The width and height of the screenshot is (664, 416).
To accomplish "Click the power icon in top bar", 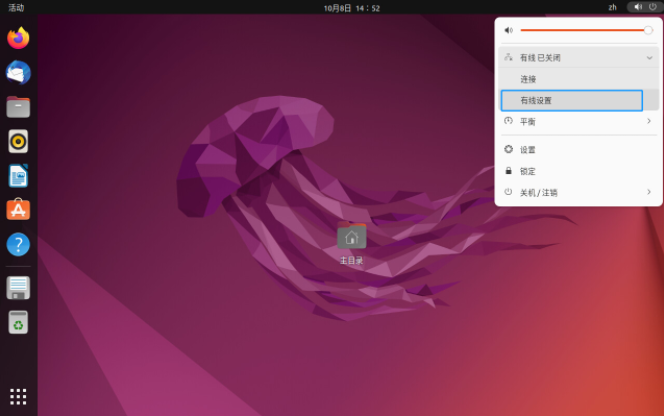I will pos(653,7).
